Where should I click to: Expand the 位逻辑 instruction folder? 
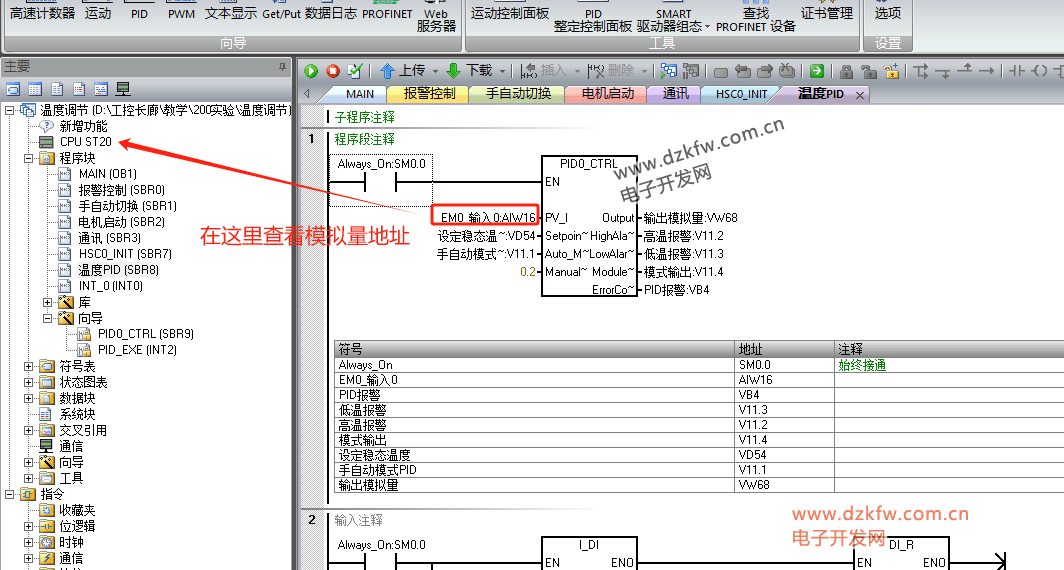point(29,526)
